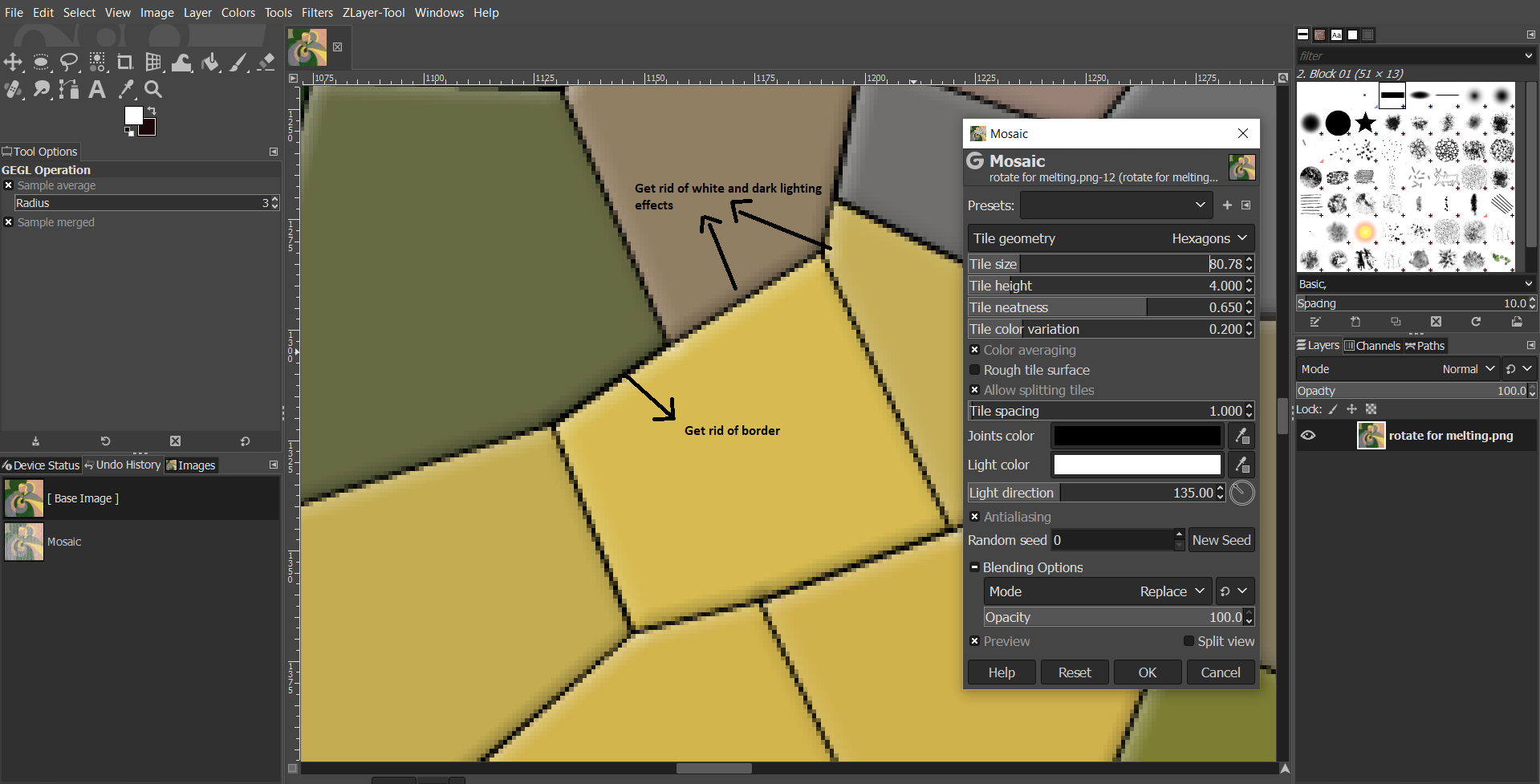Click Cancel in the Mosaic dialog
1540x784 pixels.
click(1221, 672)
